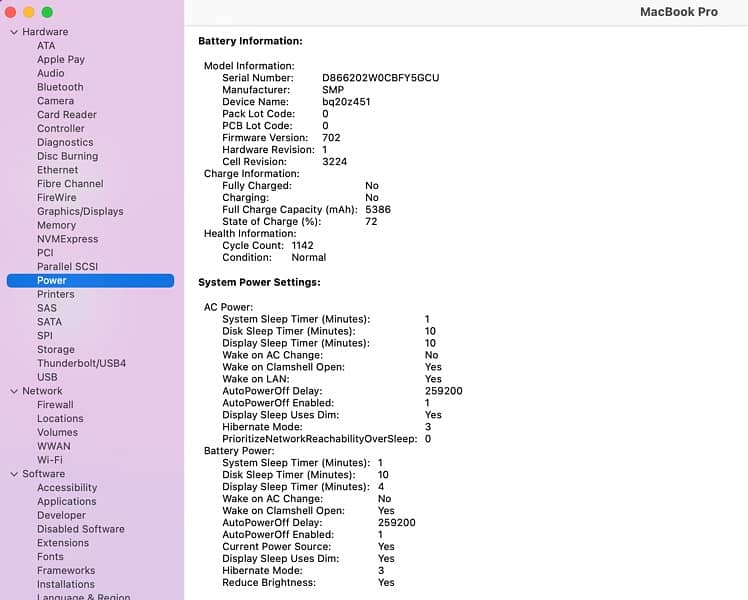This screenshot has width=748, height=600.
Task: Click the green zoom window button
Action: [47, 12]
